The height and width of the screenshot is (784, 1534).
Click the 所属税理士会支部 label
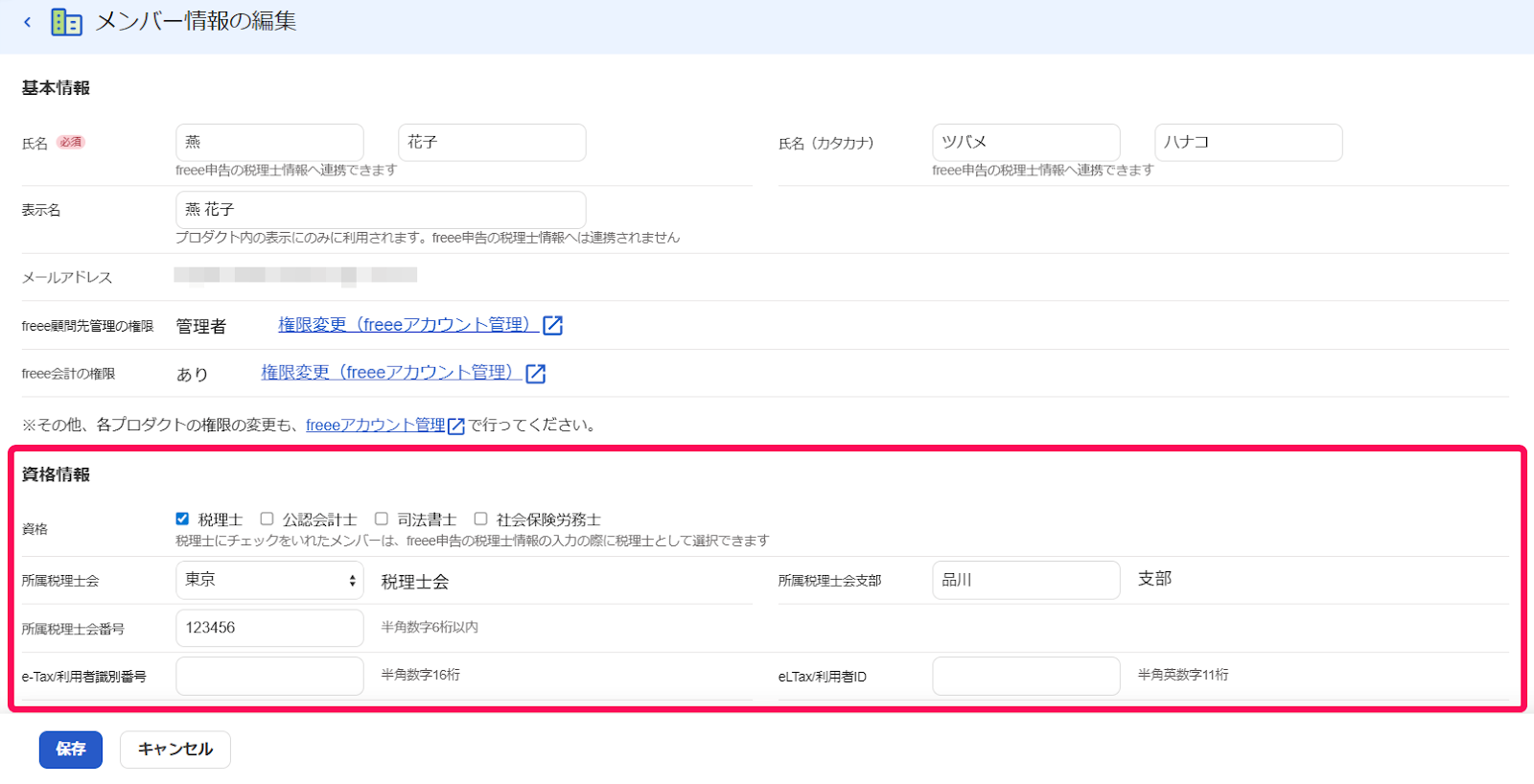pyautogui.click(x=830, y=581)
